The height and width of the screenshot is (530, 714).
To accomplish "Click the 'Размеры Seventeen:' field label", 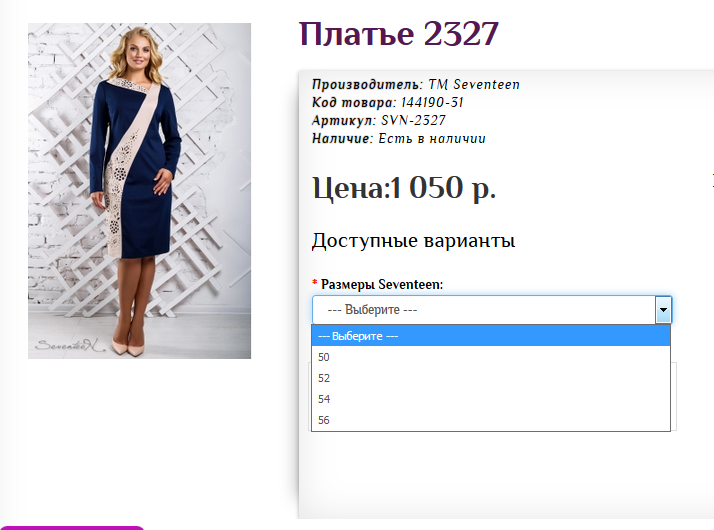I will click(382, 284).
